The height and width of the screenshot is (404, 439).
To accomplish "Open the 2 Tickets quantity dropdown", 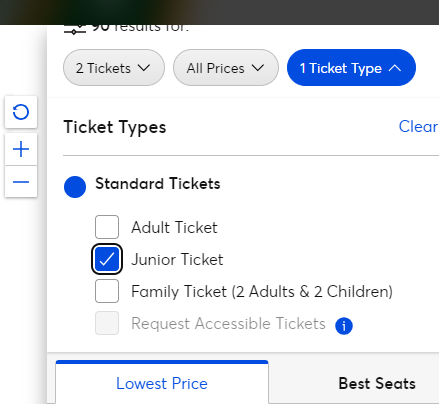I will pyautogui.click(x=114, y=68).
